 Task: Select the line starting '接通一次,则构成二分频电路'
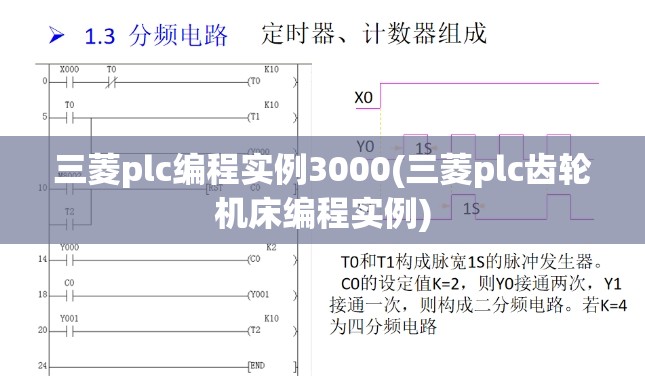(x=478, y=305)
